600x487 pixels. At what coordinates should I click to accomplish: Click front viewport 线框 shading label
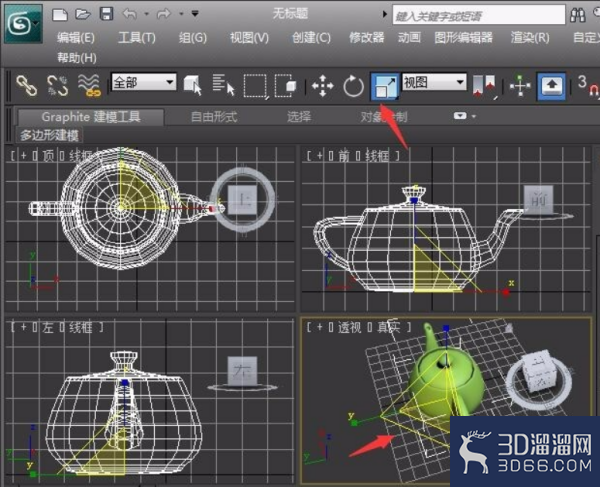(x=377, y=156)
